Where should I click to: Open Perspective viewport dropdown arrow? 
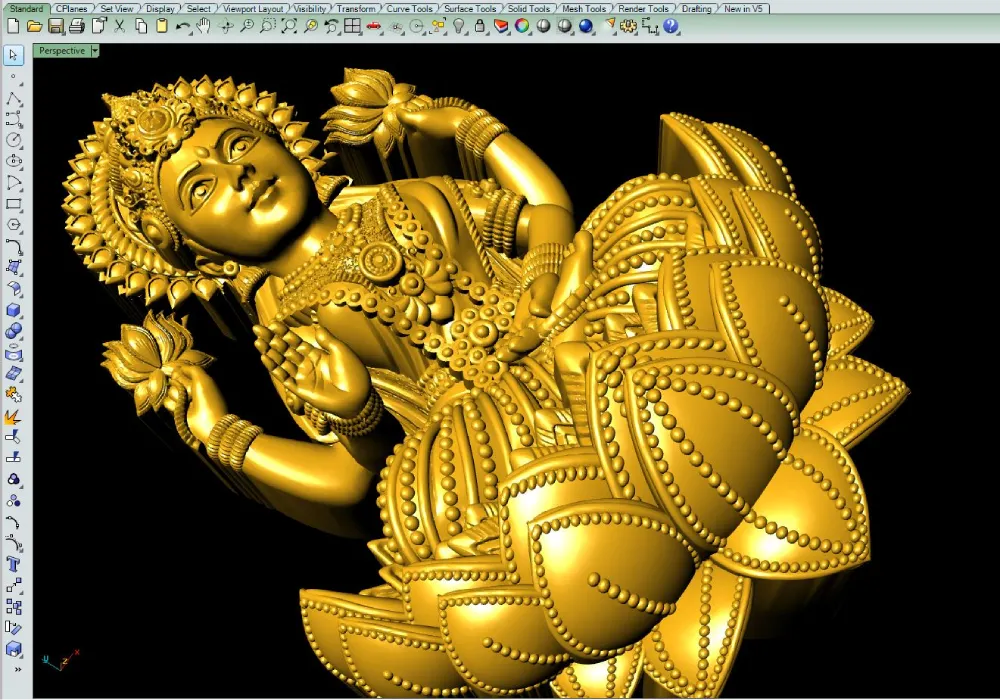(x=94, y=51)
